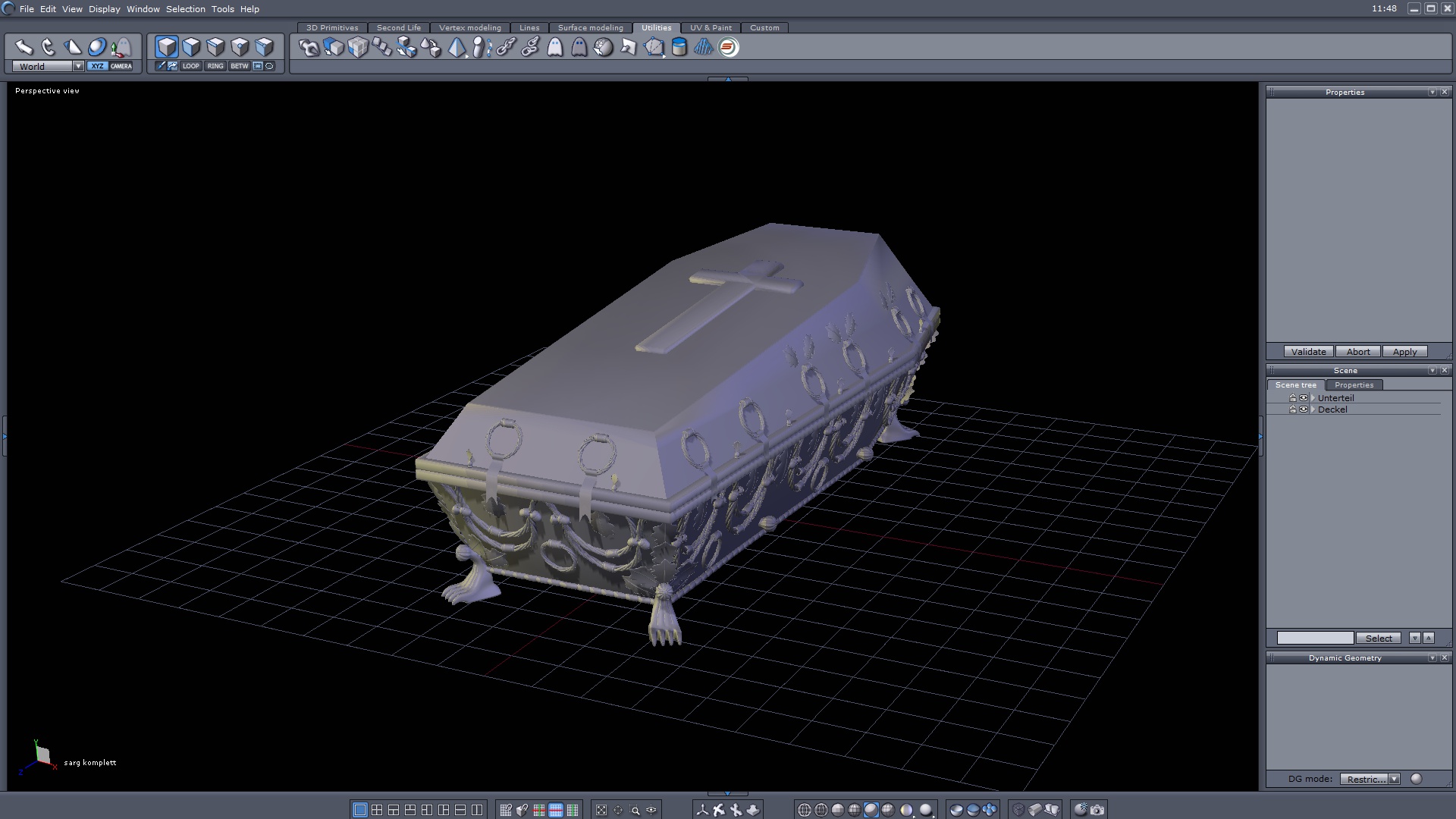Expand the Unterteil tree node

(x=1313, y=398)
